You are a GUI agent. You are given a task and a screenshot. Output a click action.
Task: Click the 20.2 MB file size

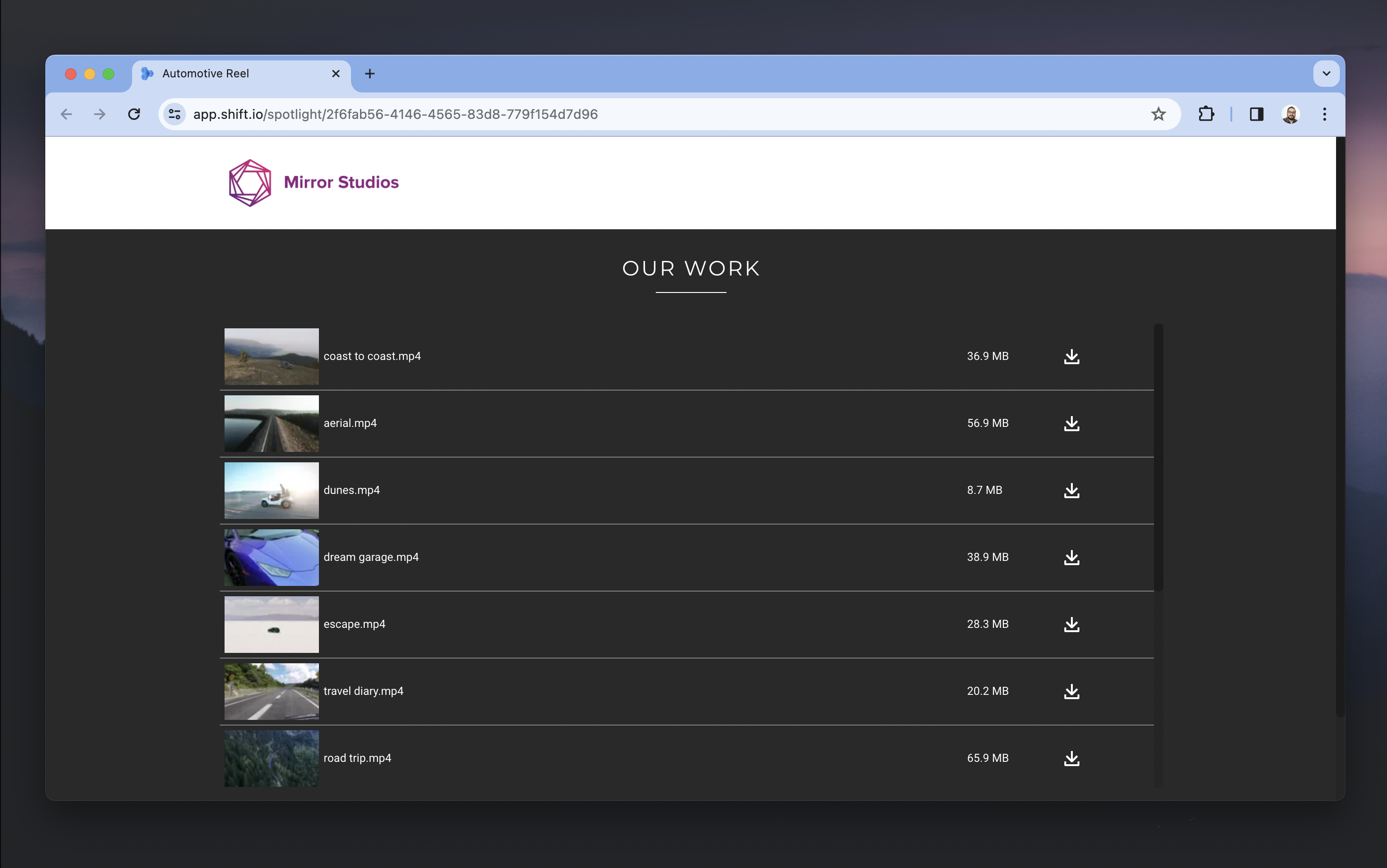[987, 691]
